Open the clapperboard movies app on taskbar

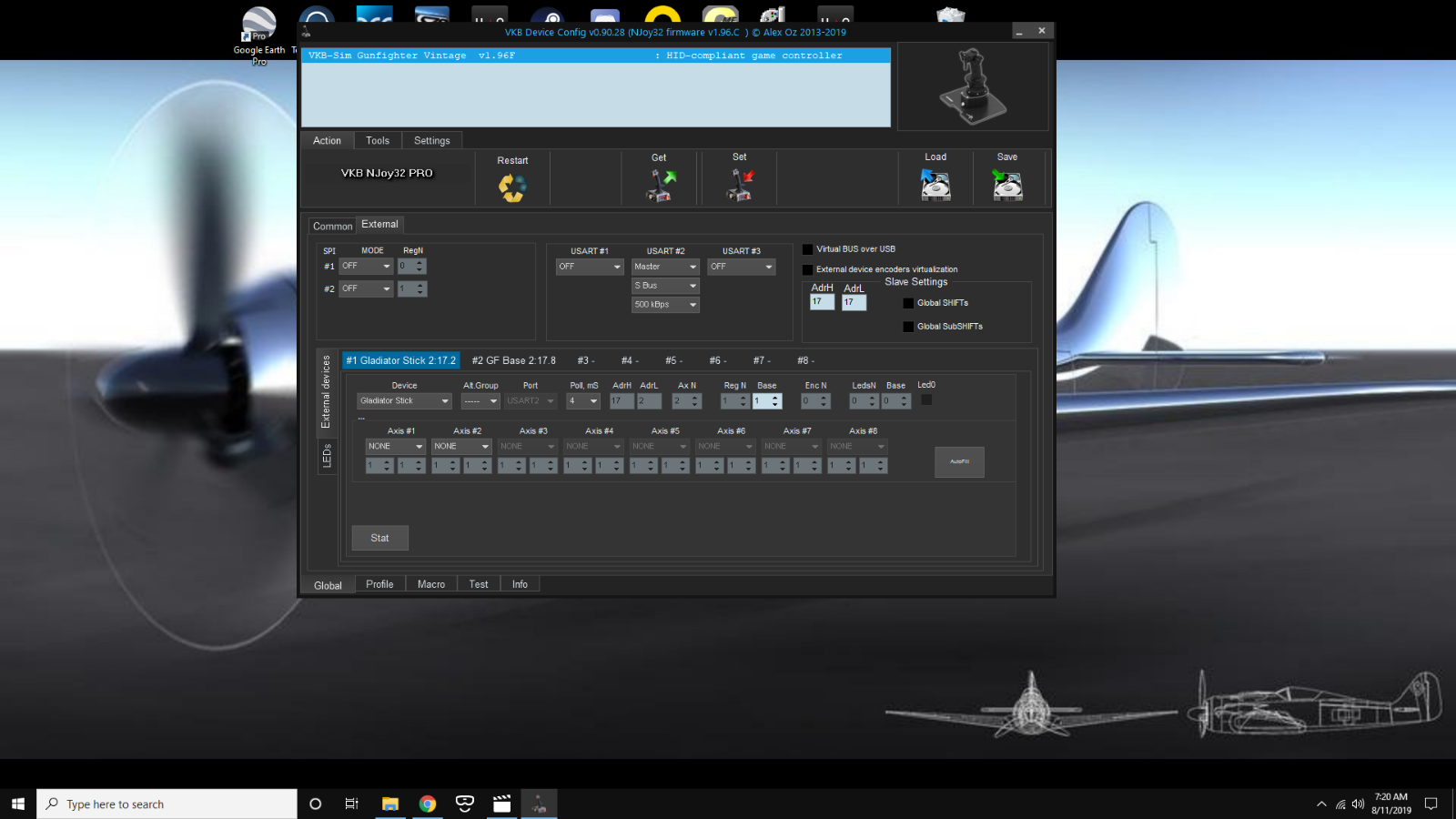pyautogui.click(x=501, y=804)
